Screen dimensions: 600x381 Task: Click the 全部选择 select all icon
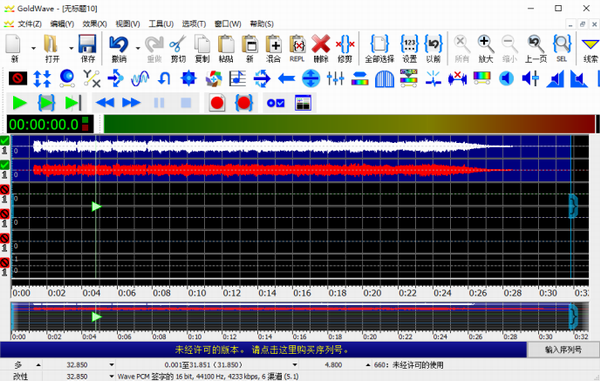(x=379, y=48)
